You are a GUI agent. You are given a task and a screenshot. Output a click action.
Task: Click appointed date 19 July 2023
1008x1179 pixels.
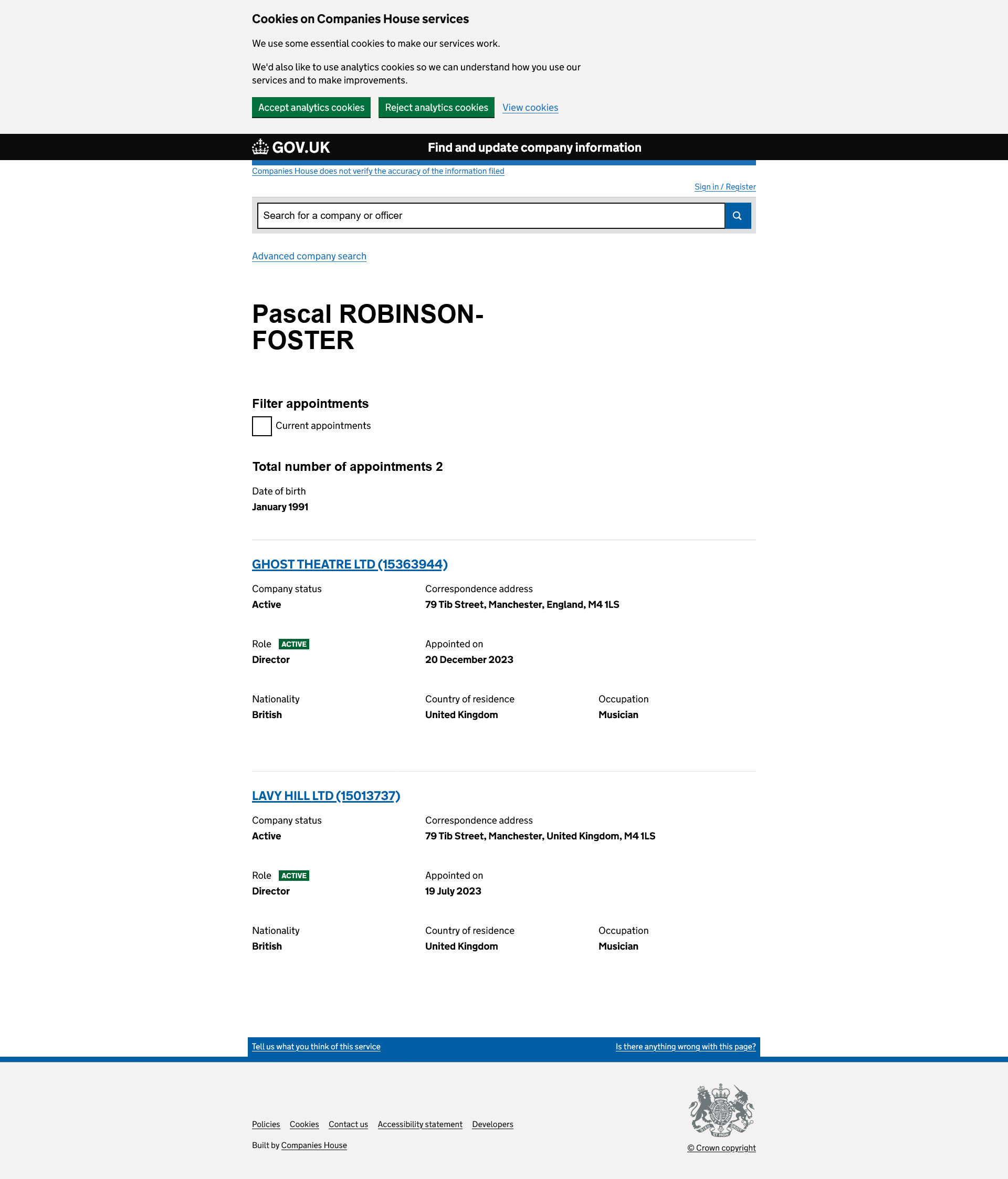coord(453,891)
